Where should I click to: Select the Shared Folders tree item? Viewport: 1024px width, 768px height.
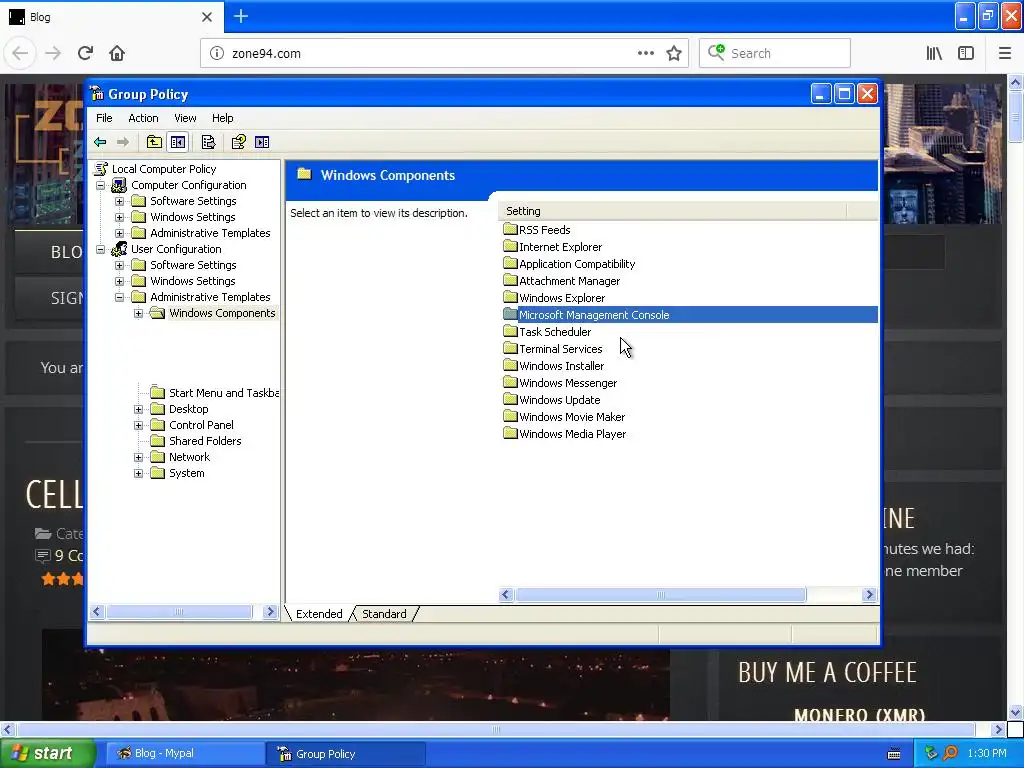pos(205,441)
